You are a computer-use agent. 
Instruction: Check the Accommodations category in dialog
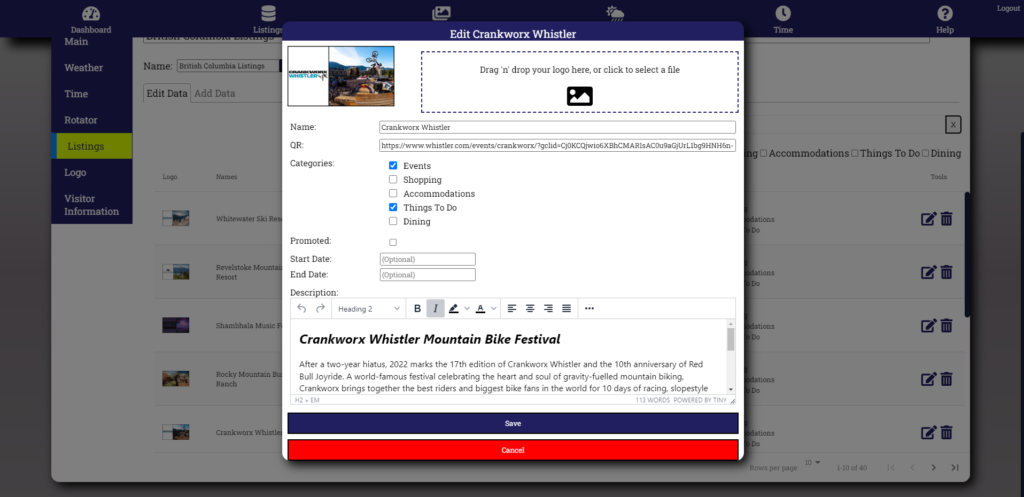[x=393, y=193]
